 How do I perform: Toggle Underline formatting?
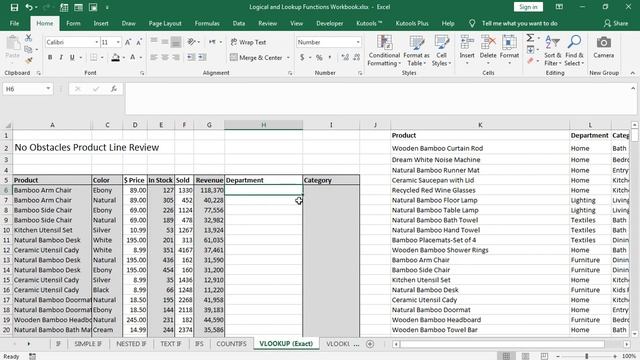[x=72, y=58]
